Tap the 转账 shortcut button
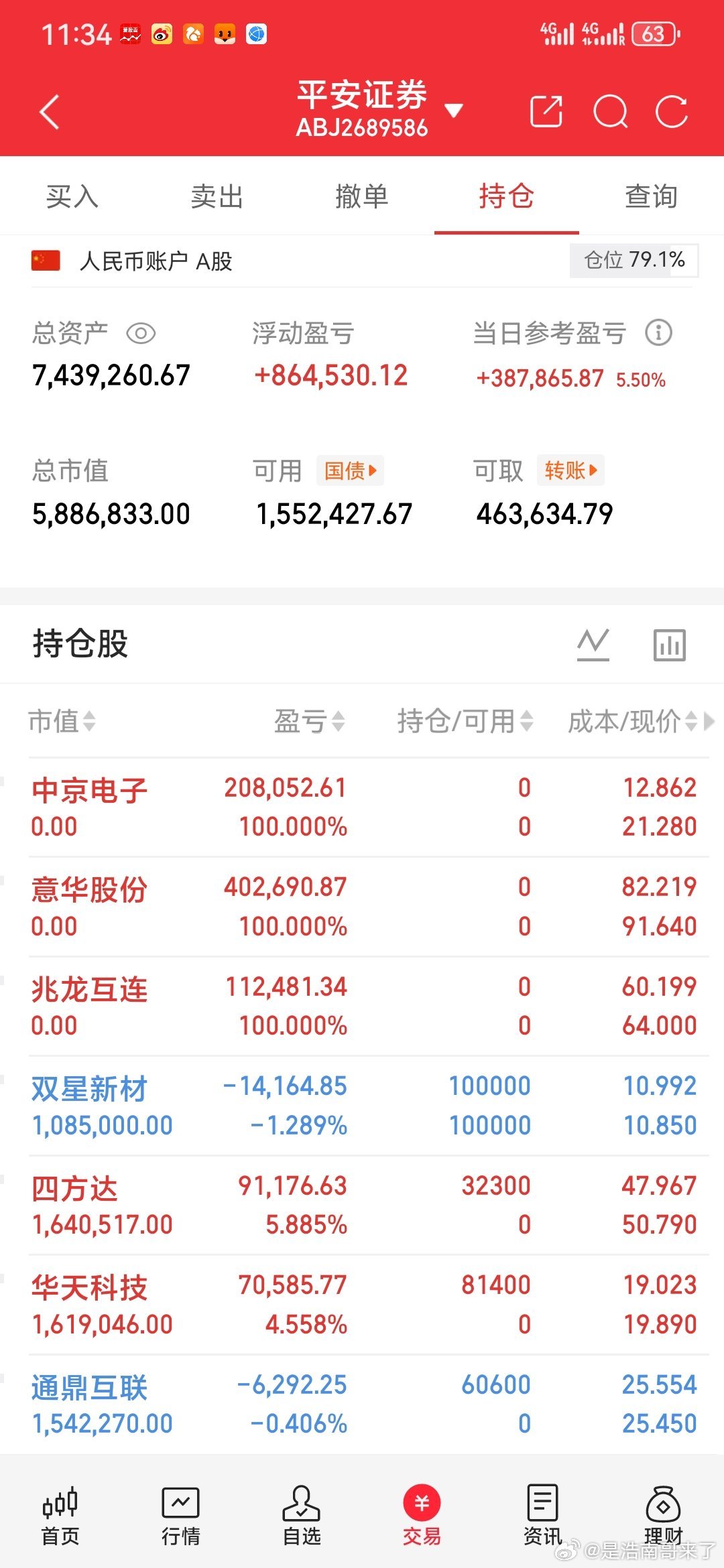Image resolution: width=724 pixels, height=1568 pixels. [x=570, y=470]
